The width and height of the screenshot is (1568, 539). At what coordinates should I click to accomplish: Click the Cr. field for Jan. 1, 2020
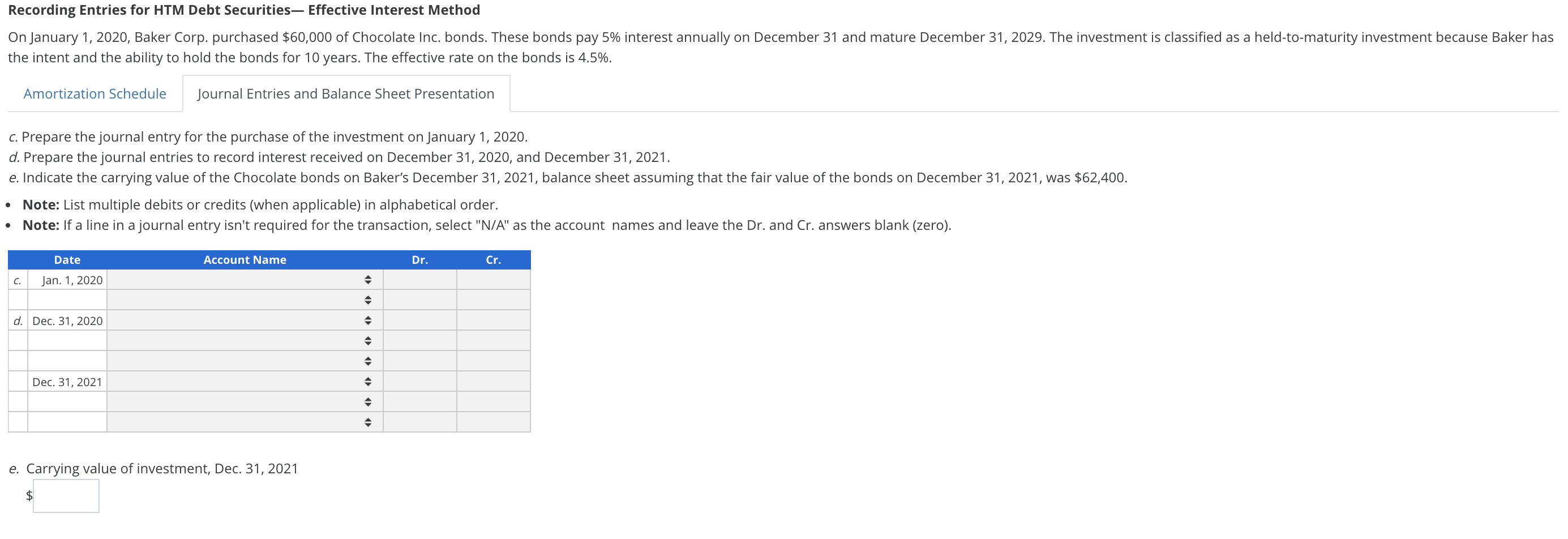(493, 280)
